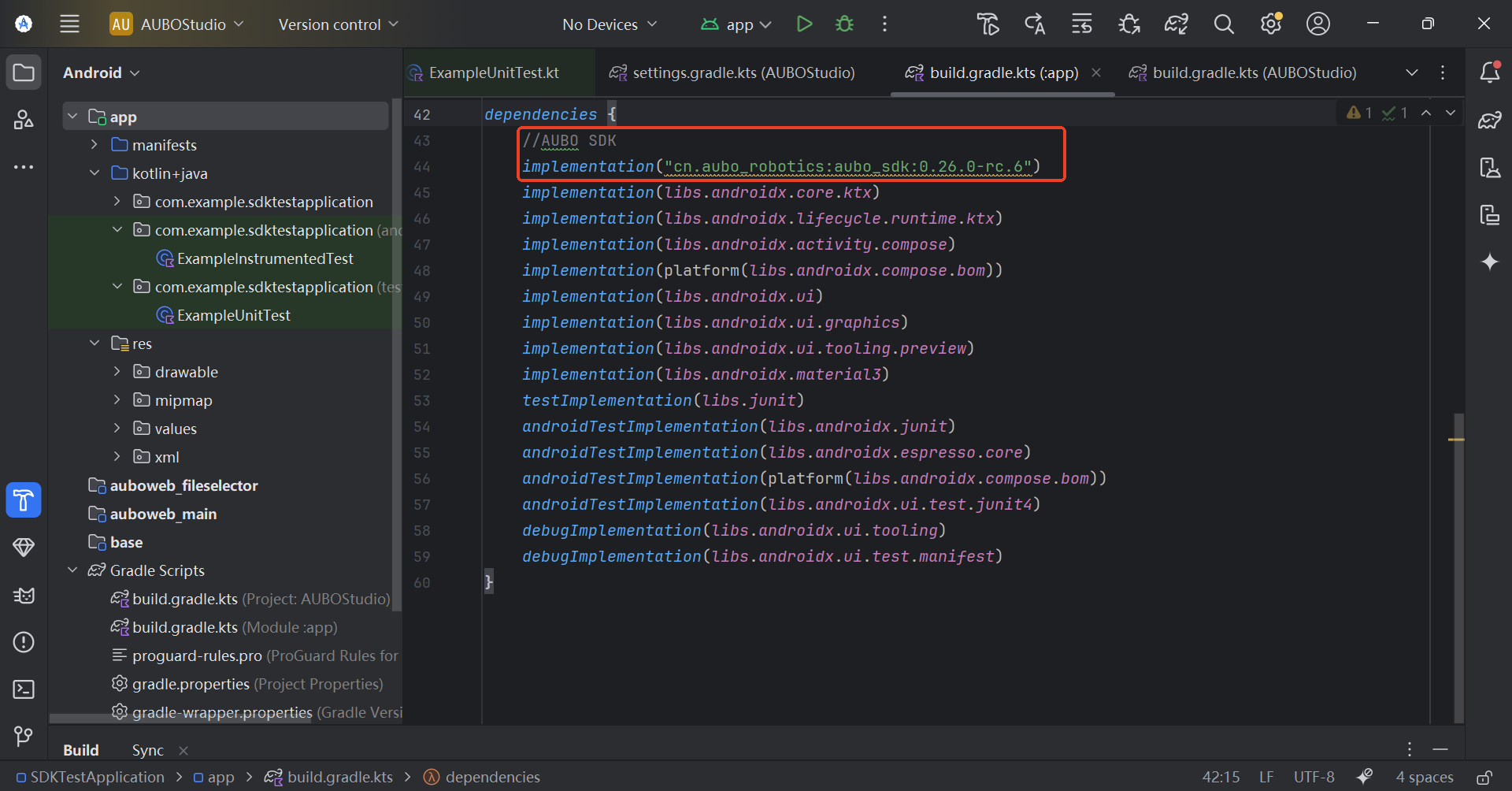This screenshot has width=1512, height=791.
Task: Collapse the kotlin+java tree node
Action: (94, 173)
